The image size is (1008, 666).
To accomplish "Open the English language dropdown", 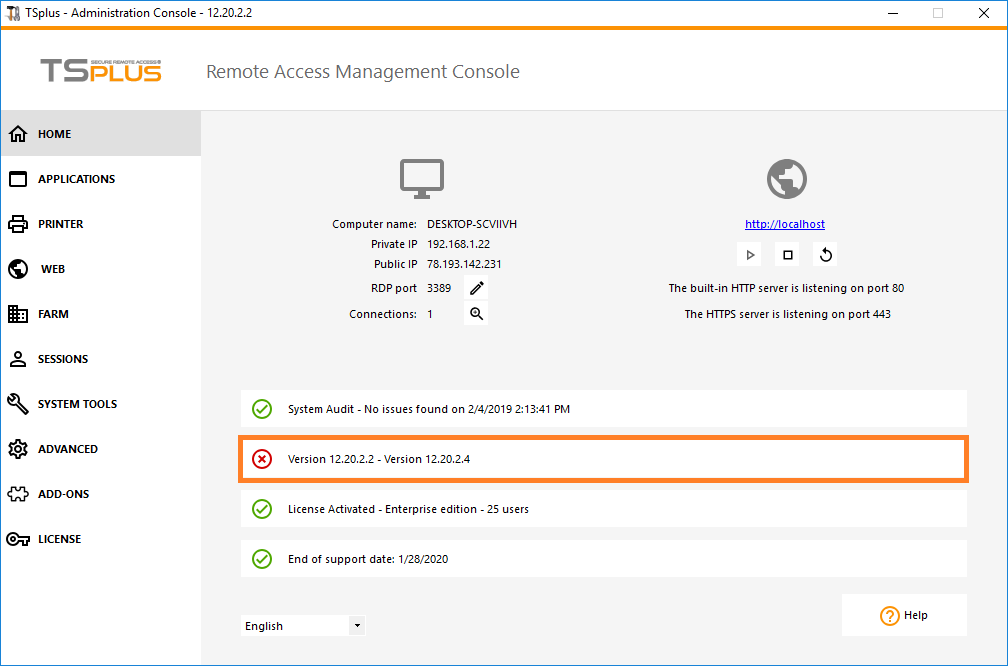I will click(x=303, y=626).
